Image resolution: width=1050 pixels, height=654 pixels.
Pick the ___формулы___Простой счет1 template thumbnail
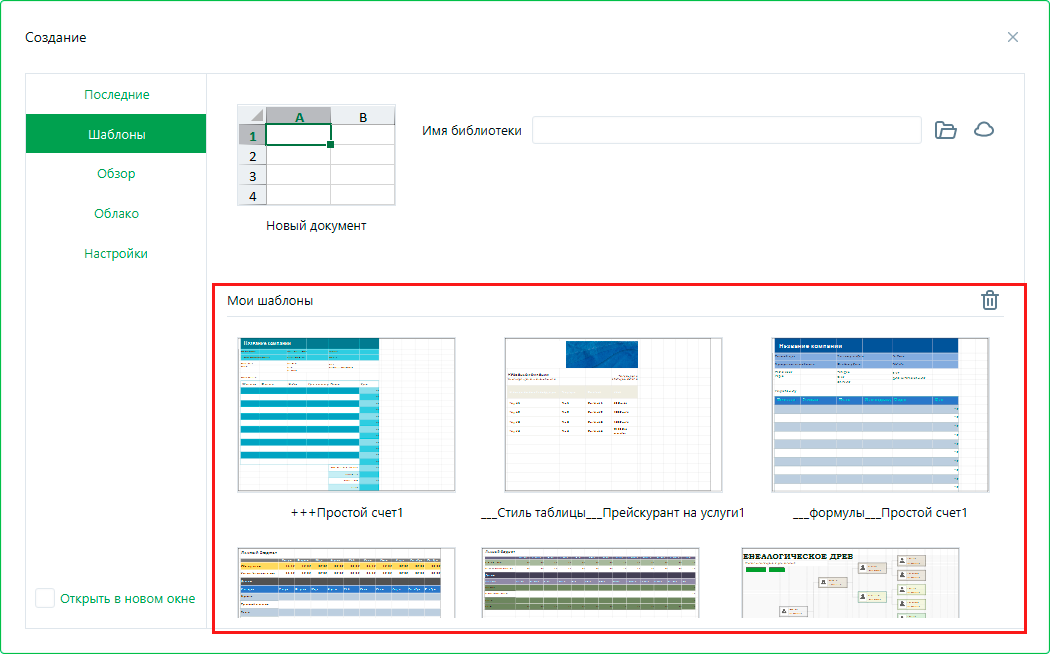click(x=880, y=414)
